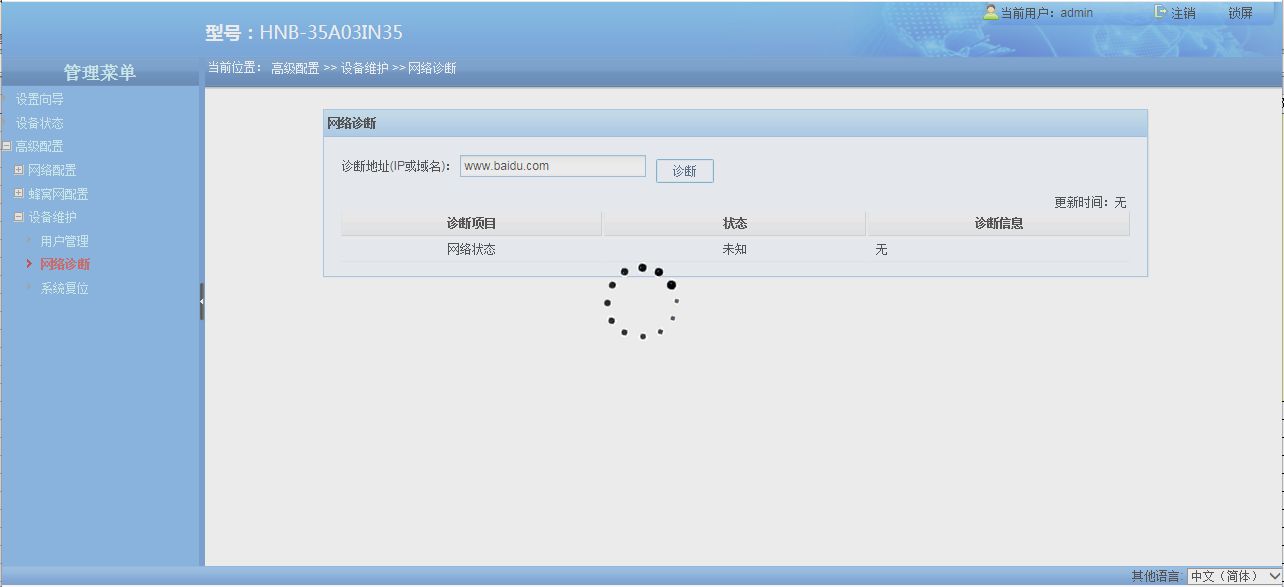Expand the 蜂窝网配置 plus icon

tap(19, 194)
